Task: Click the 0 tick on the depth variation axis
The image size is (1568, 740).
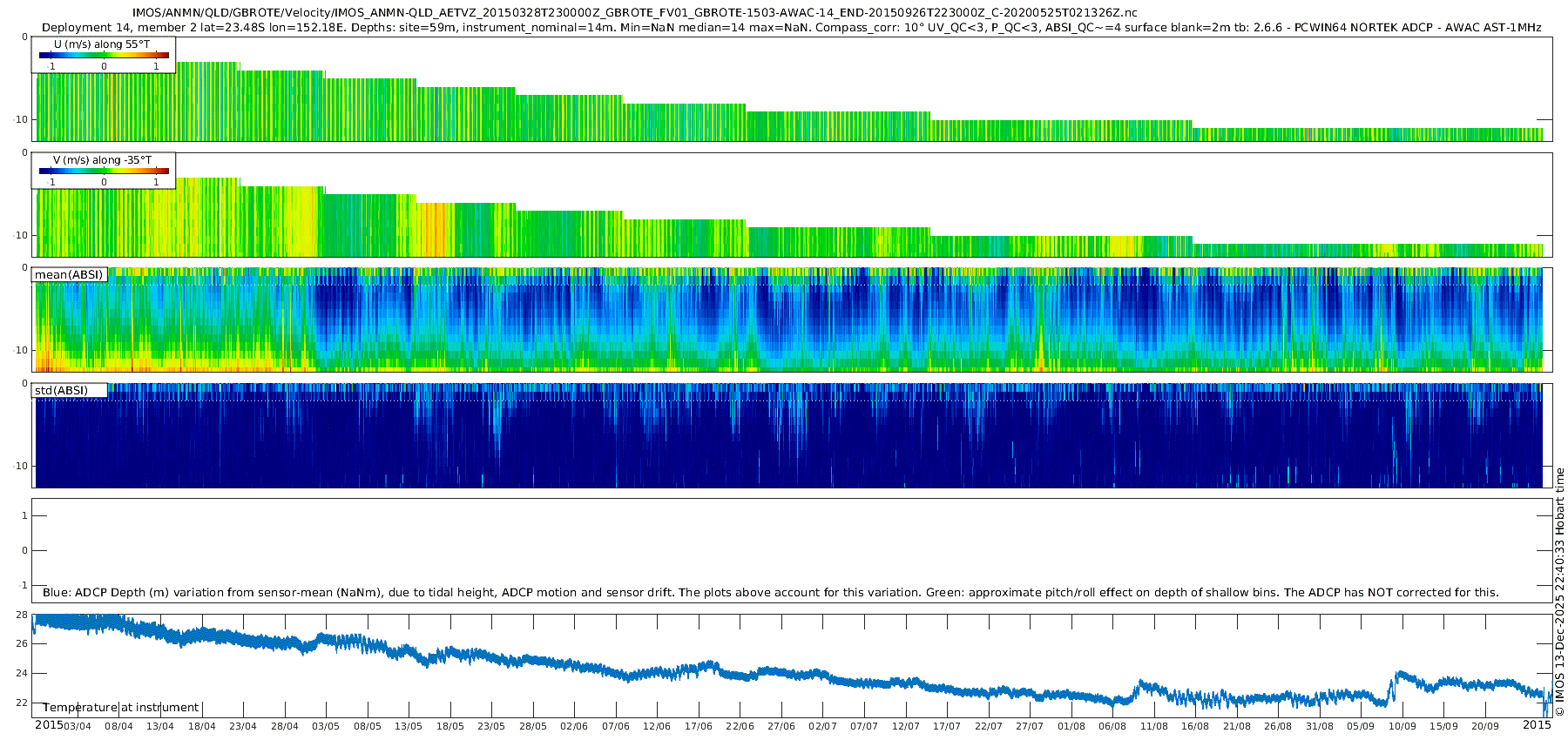Action: [x=24, y=550]
